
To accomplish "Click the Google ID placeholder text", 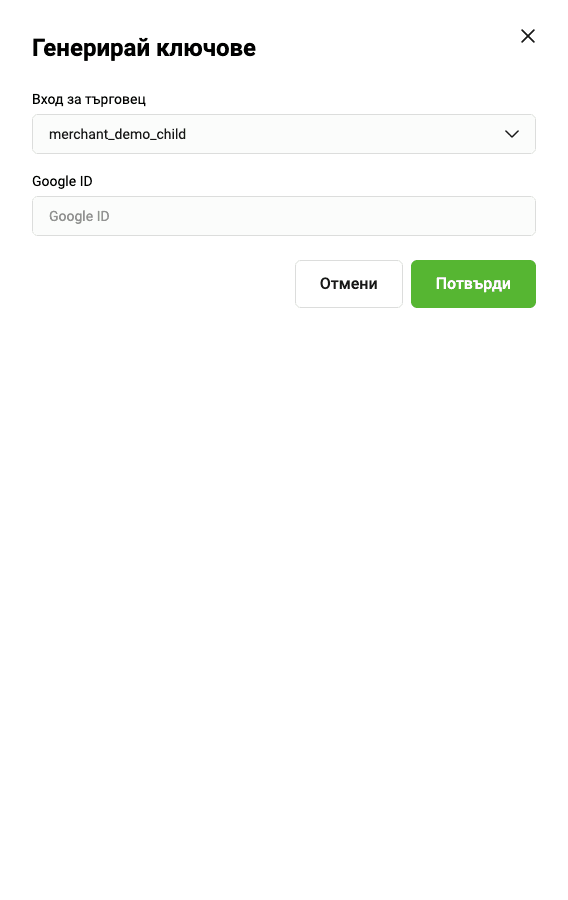I will 79,216.
